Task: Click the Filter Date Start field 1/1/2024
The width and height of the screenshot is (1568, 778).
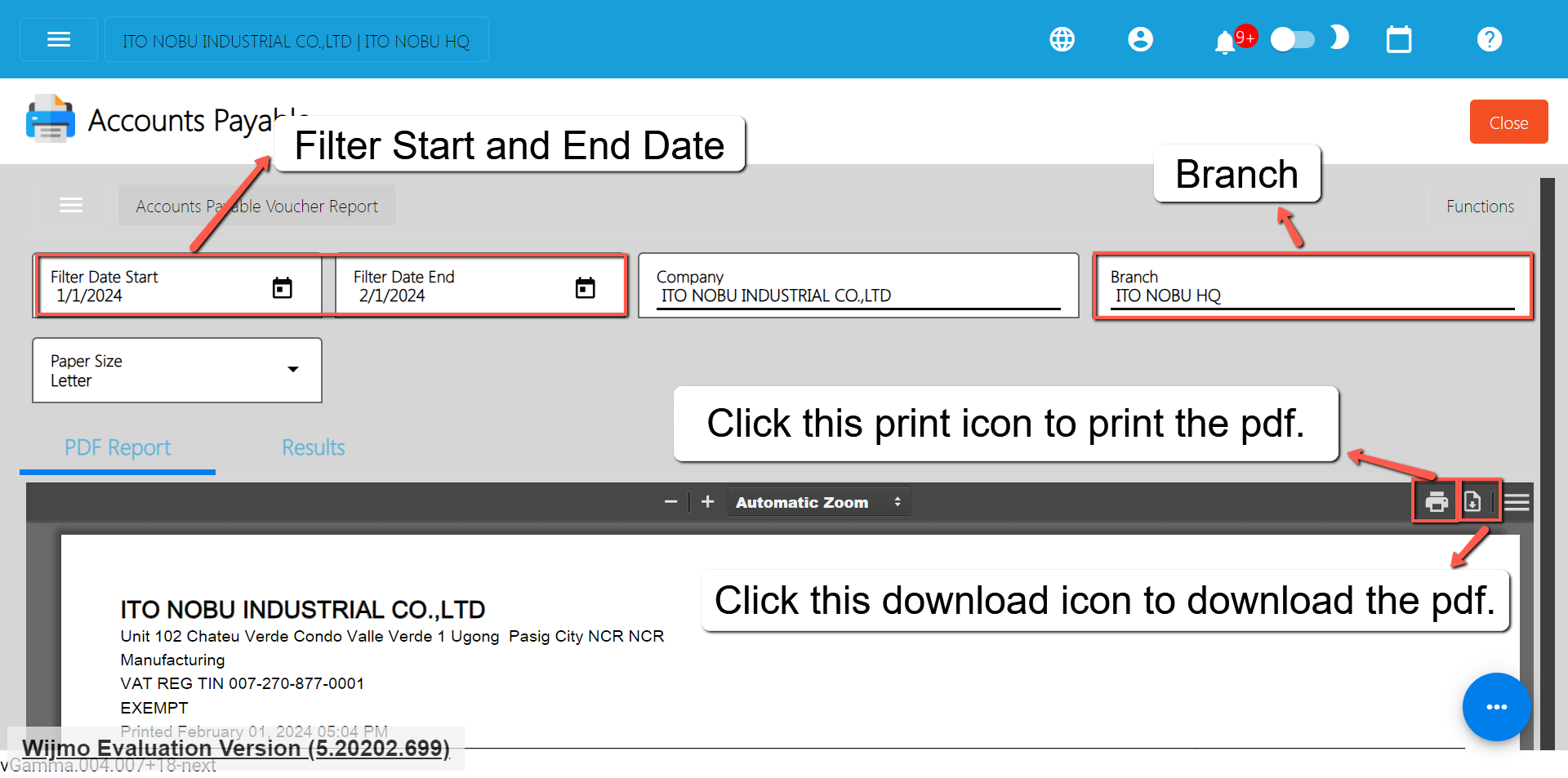Action: (178, 286)
